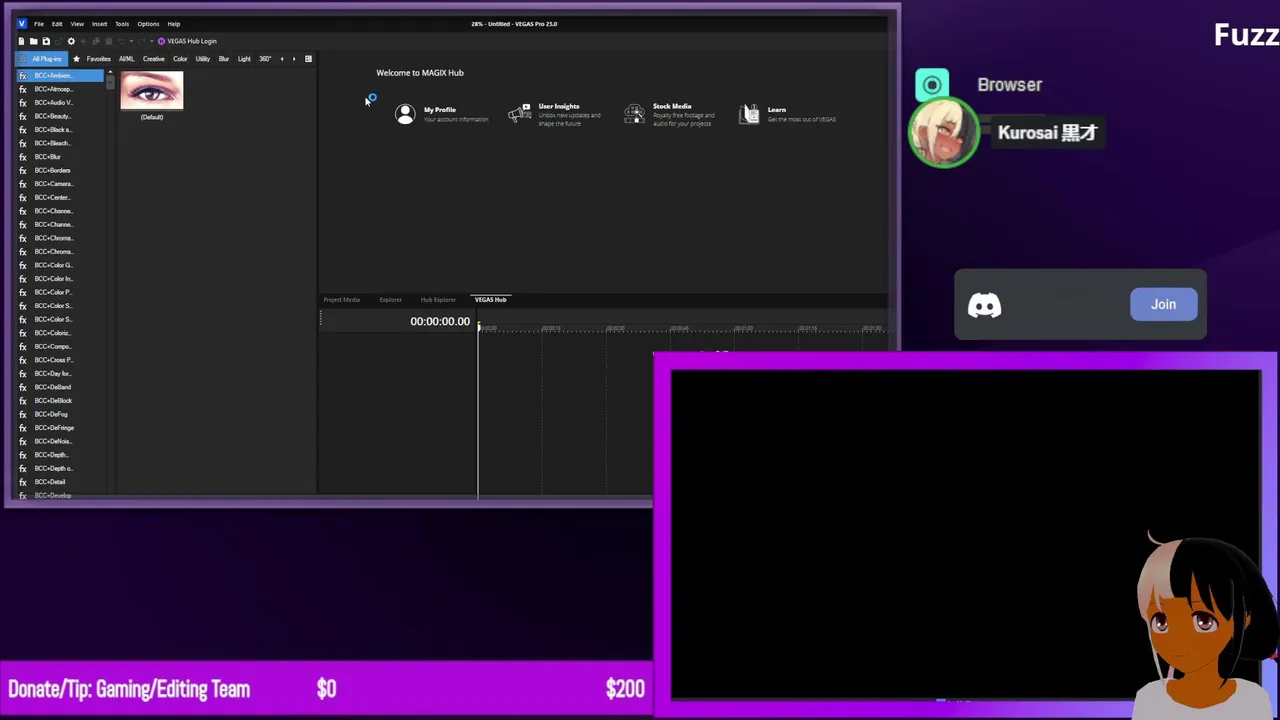
Task: Open the Insert menu
Action: coord(99,23)
